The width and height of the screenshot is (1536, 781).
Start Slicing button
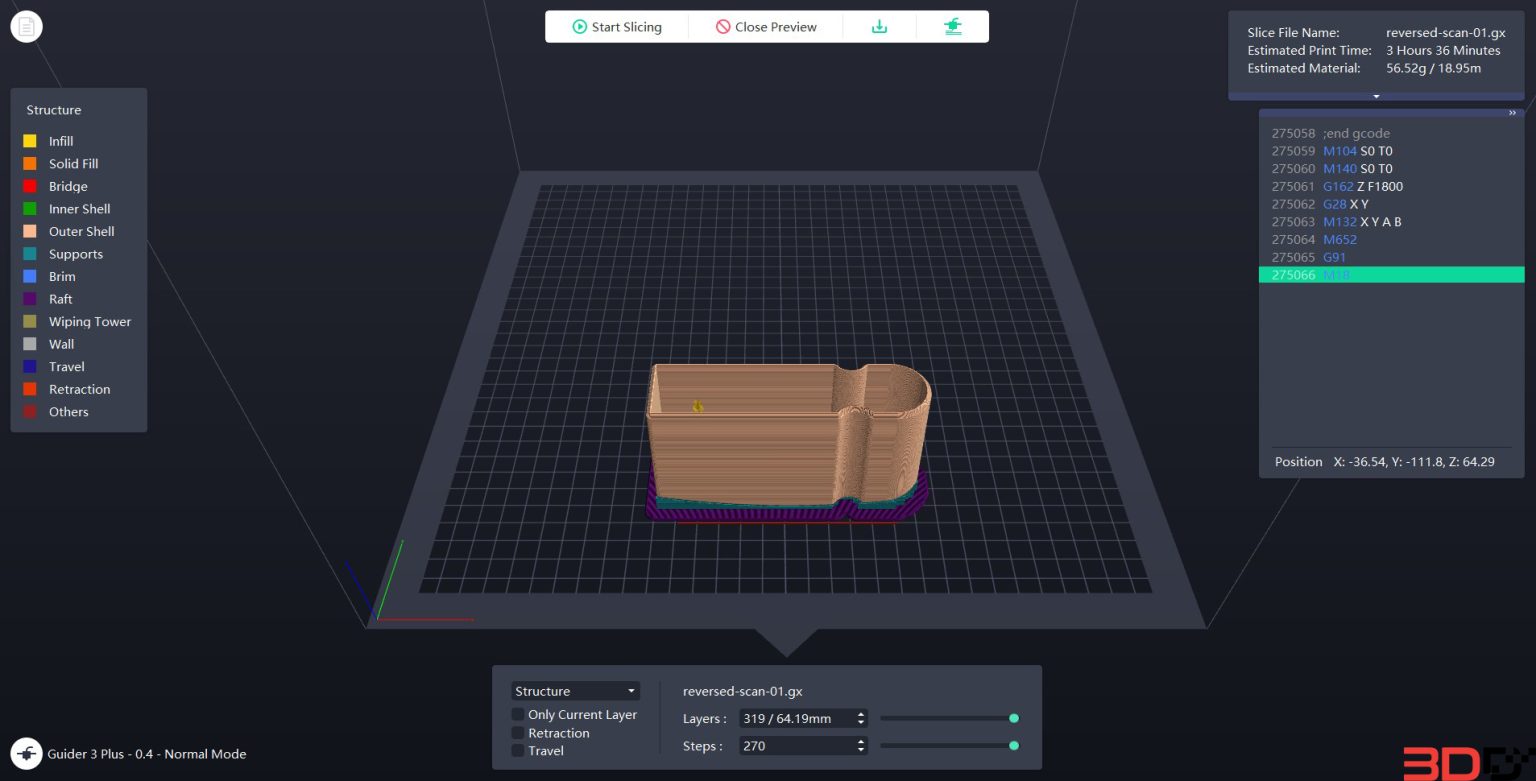(x=617, y=27)
